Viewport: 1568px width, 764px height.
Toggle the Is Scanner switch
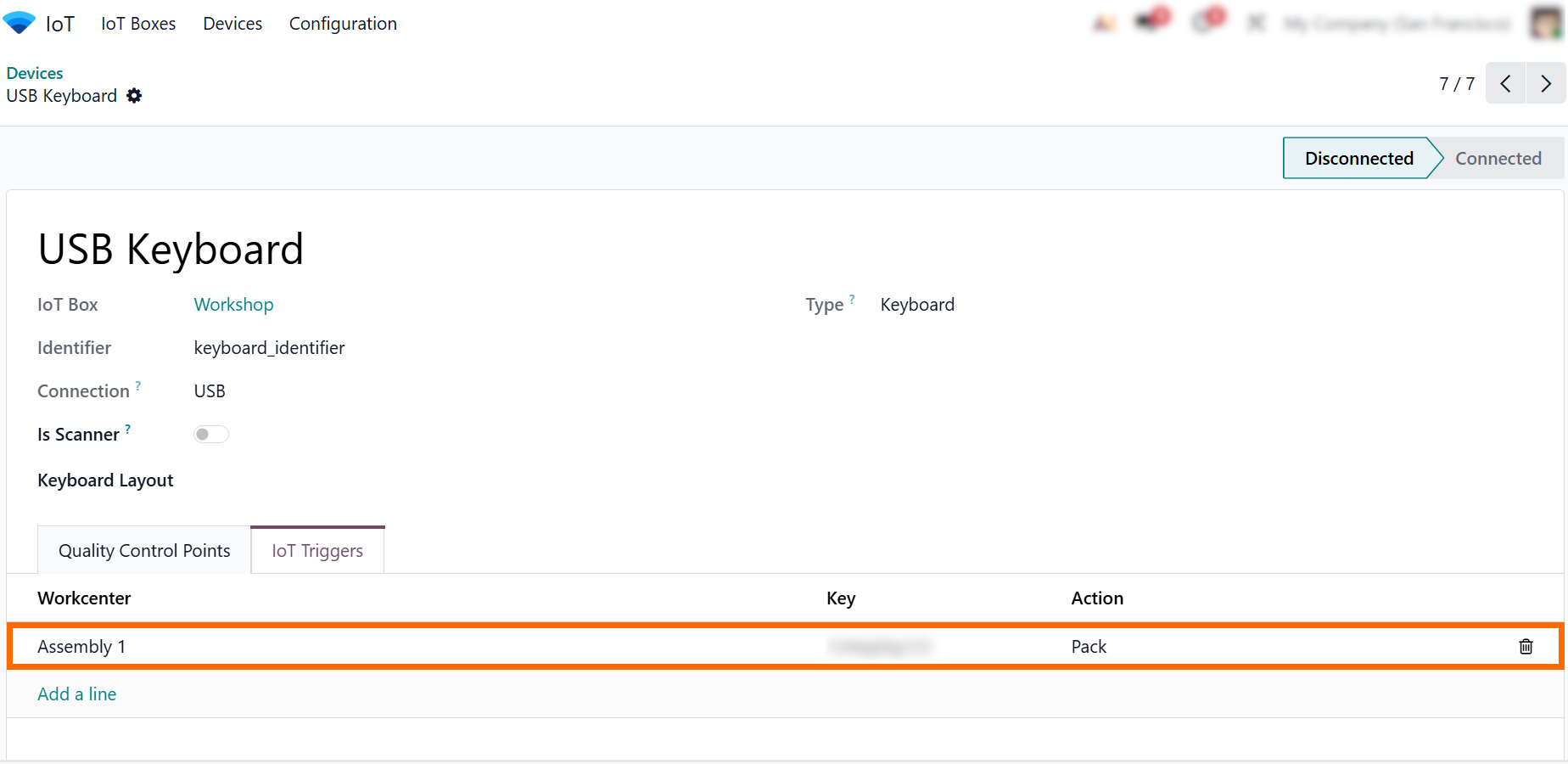211,435
